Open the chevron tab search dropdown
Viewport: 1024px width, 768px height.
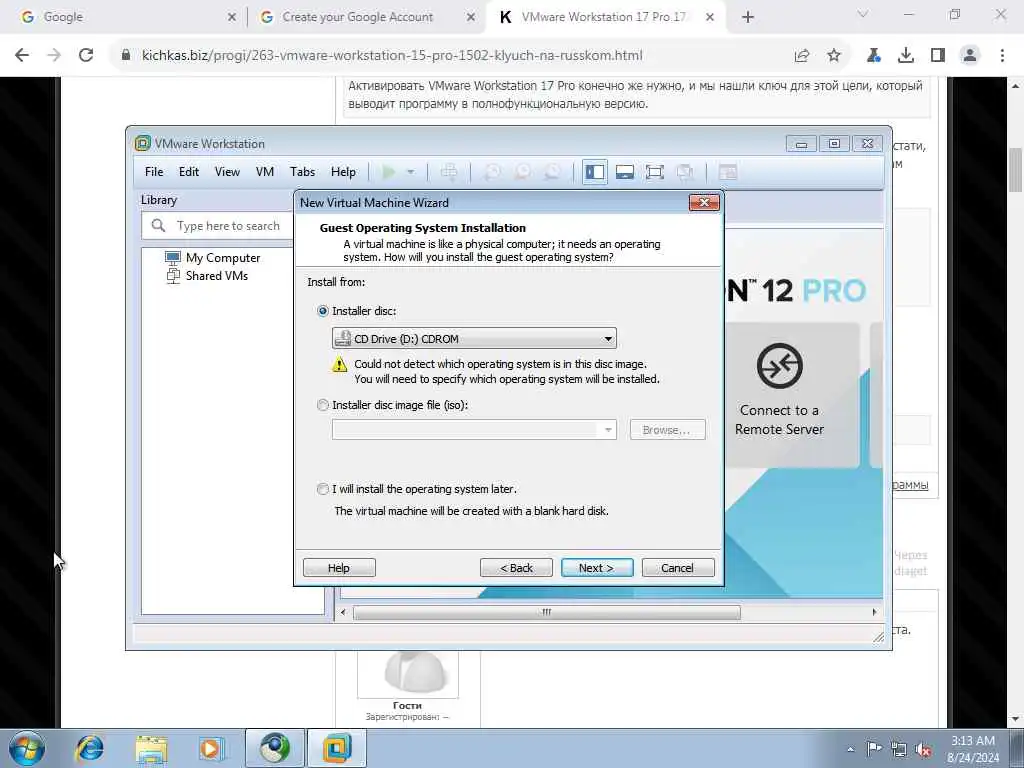click(863, 14)
